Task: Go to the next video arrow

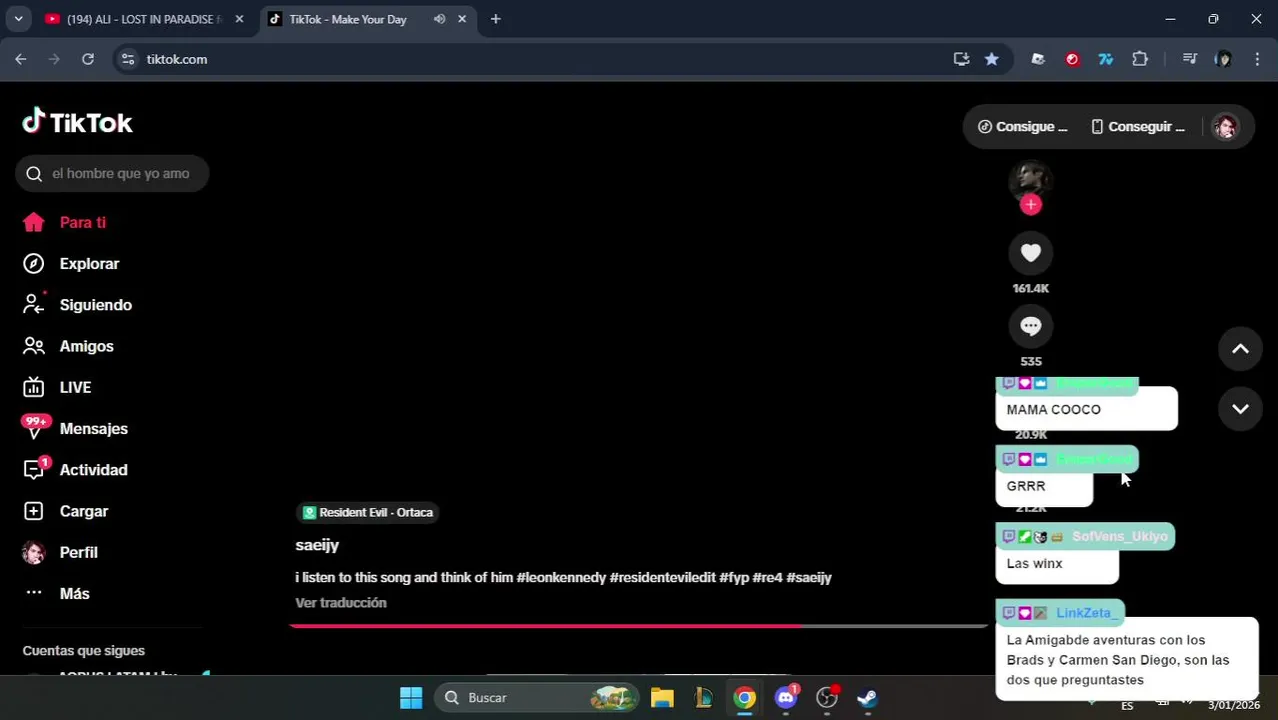Action: [1240, 409]
